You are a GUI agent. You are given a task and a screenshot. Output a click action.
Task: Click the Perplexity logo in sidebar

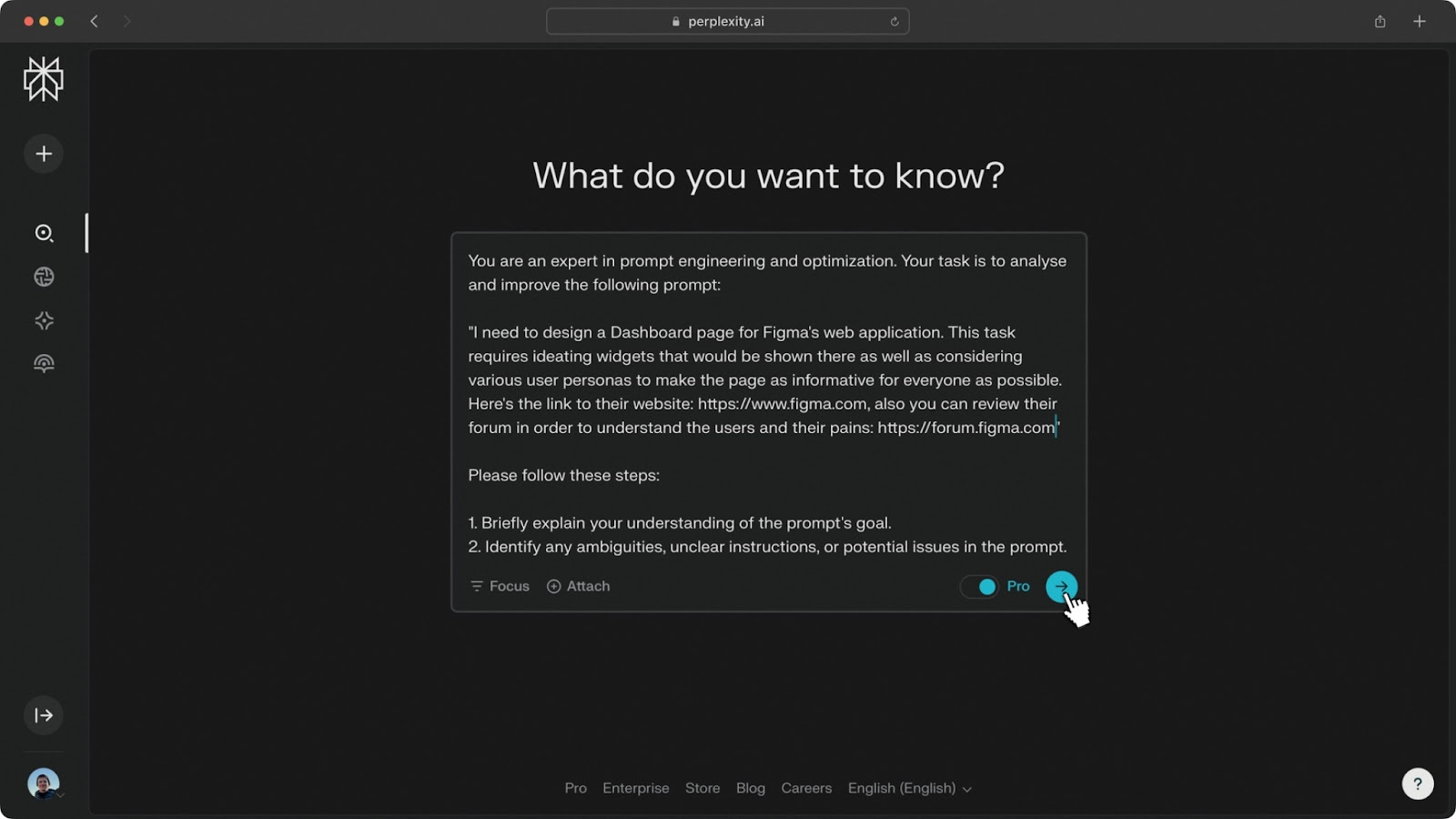pyautogui.click(x=43, y=79)
